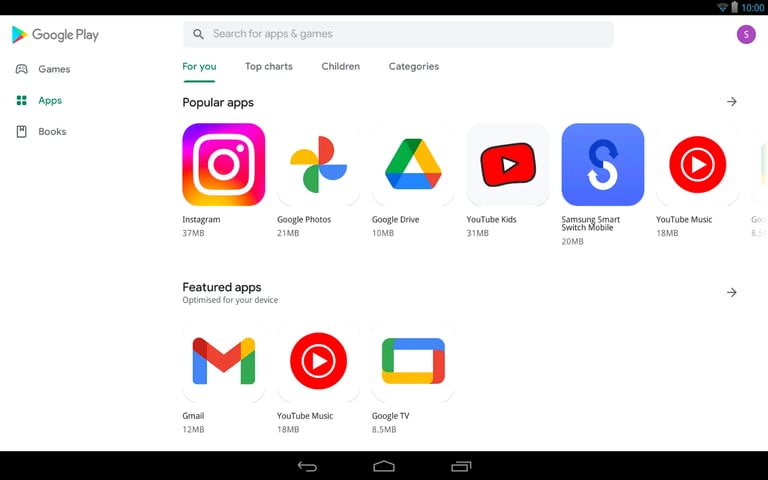Open YouTube Music icon in Featured apps

point(318,361)
